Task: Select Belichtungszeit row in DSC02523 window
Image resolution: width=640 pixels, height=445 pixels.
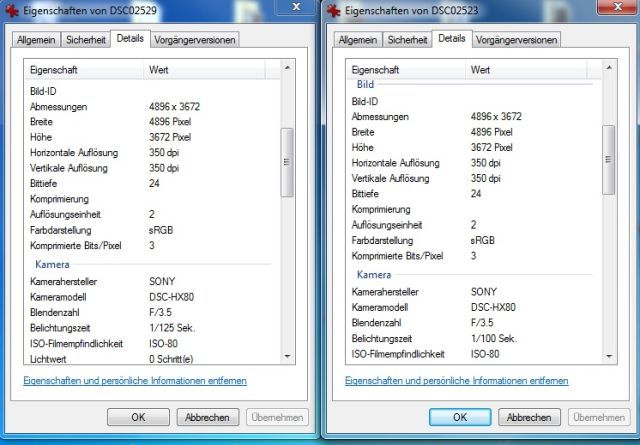Action: [474, 338]
